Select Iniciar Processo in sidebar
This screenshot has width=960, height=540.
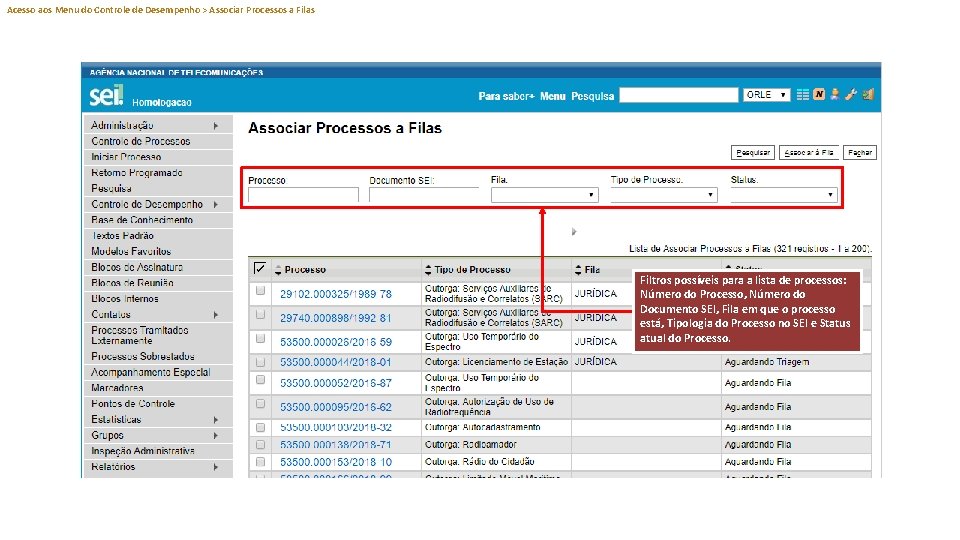pyautogui.click(x=158, y=157)
